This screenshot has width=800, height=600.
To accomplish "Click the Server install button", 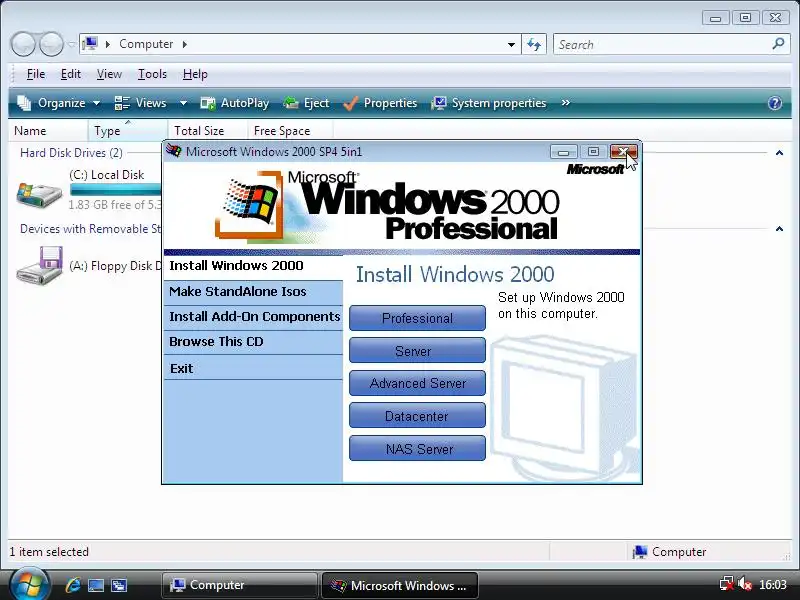I will 417,351.
